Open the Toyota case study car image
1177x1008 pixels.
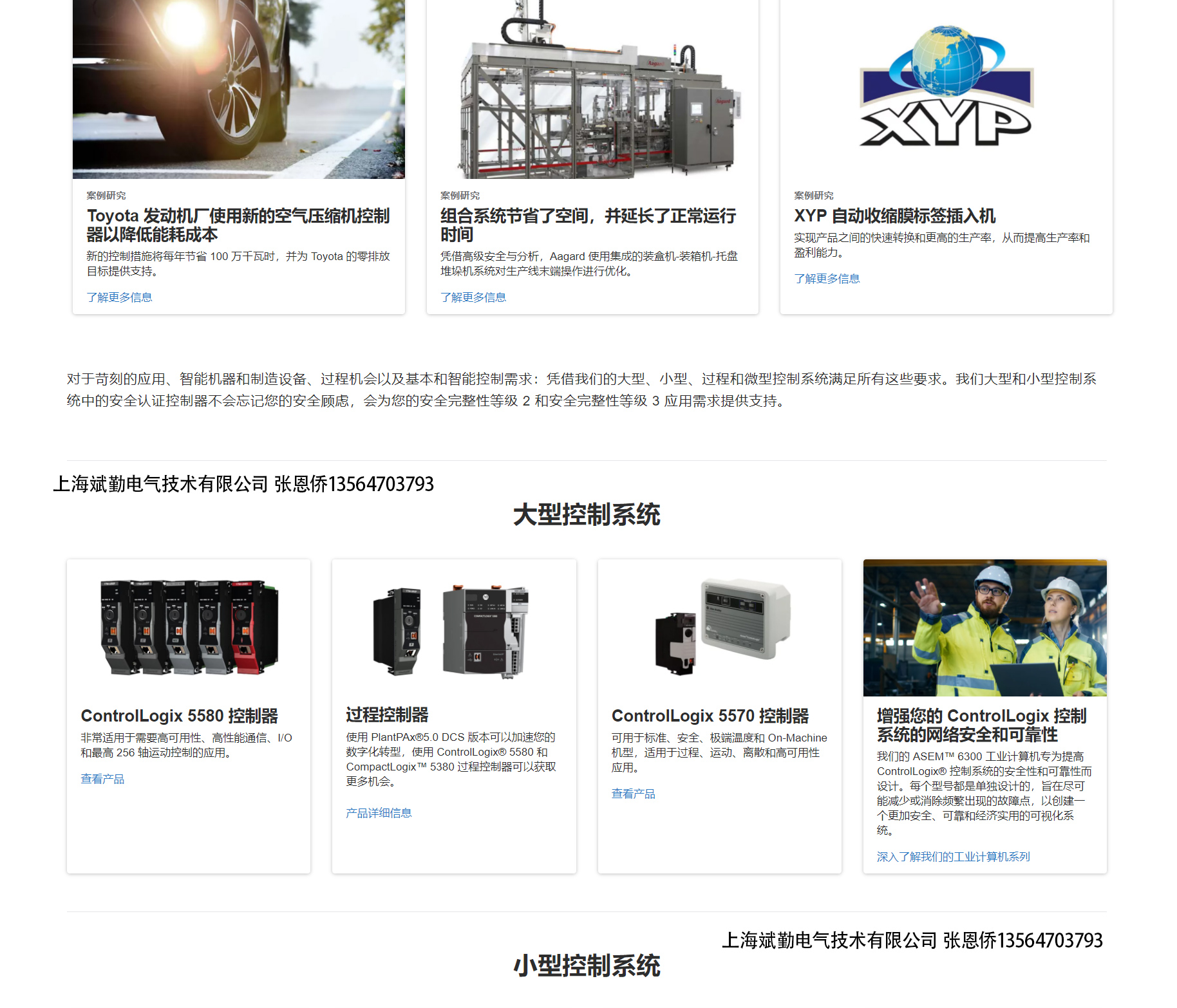pos(239,89)
